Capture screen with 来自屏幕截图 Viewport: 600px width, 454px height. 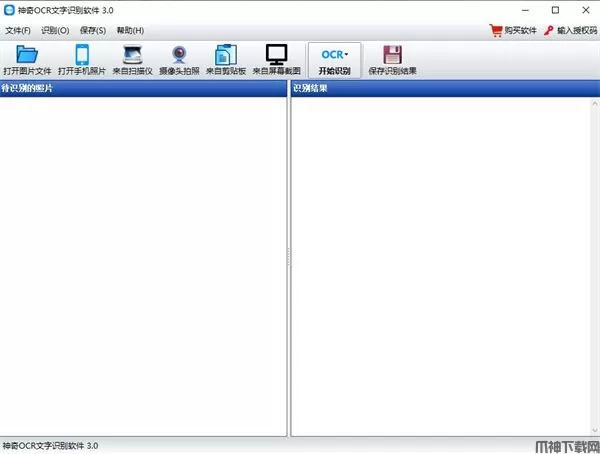click(x=277, y=60)
